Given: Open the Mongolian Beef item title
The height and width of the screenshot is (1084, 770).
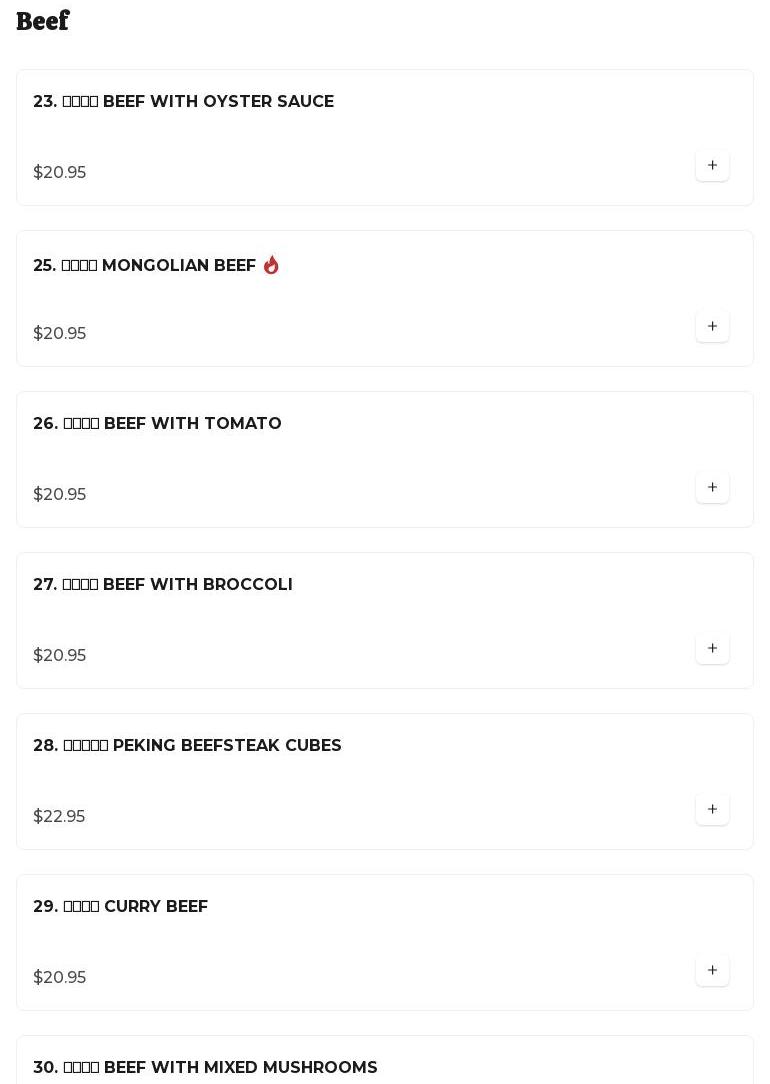Looking at the screenshot, I should point(145,266).
